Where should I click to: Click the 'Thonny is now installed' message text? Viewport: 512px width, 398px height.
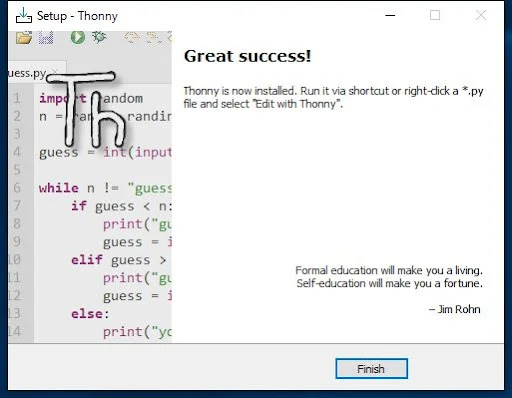333,97
